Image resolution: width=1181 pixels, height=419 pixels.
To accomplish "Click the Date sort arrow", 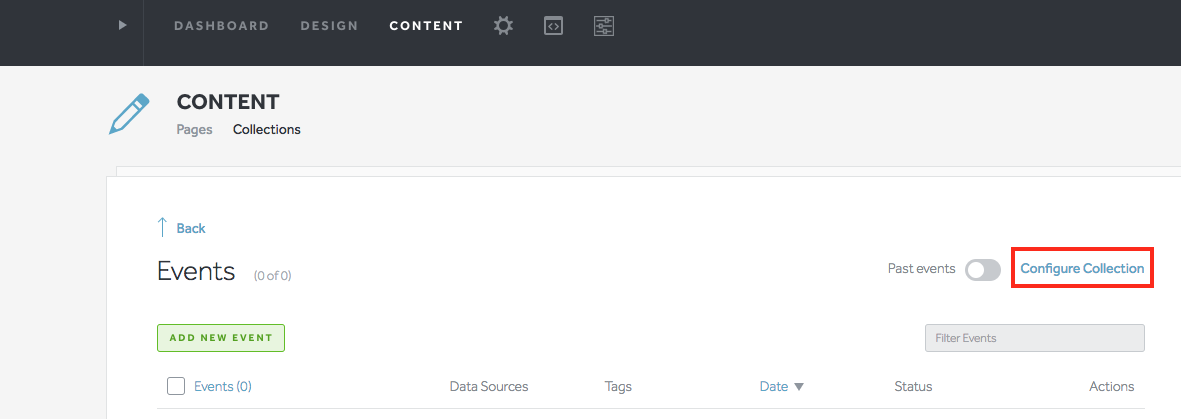I will [x=799, y=387].
